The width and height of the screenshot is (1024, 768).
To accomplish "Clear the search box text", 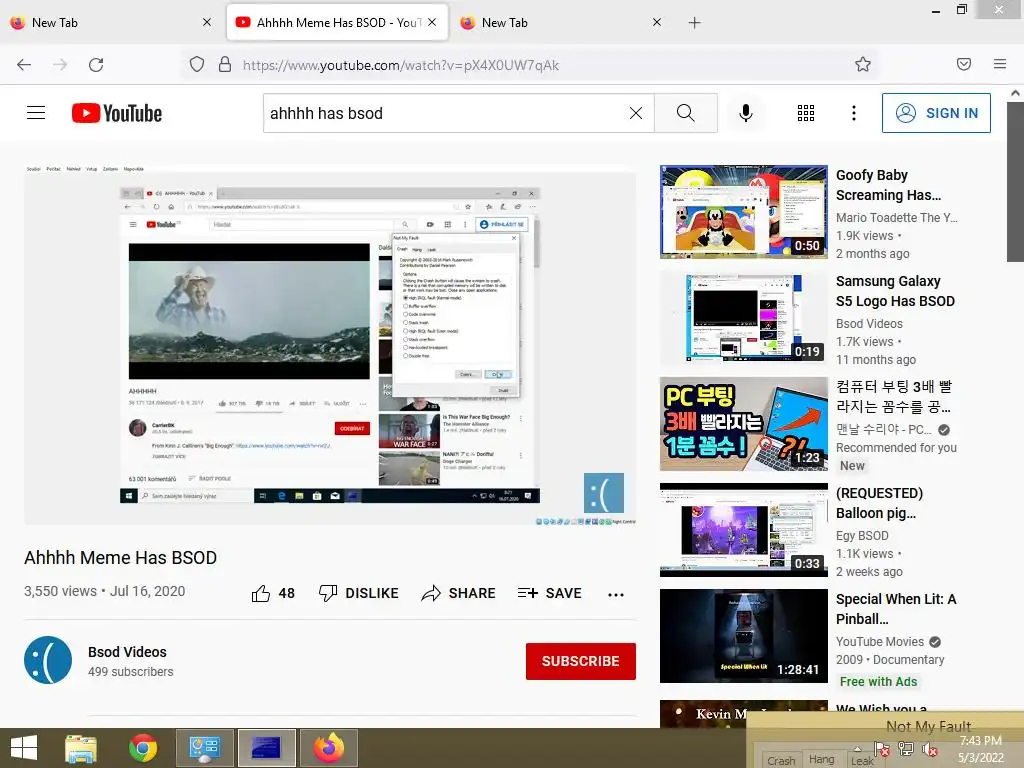I will [635, 113].
